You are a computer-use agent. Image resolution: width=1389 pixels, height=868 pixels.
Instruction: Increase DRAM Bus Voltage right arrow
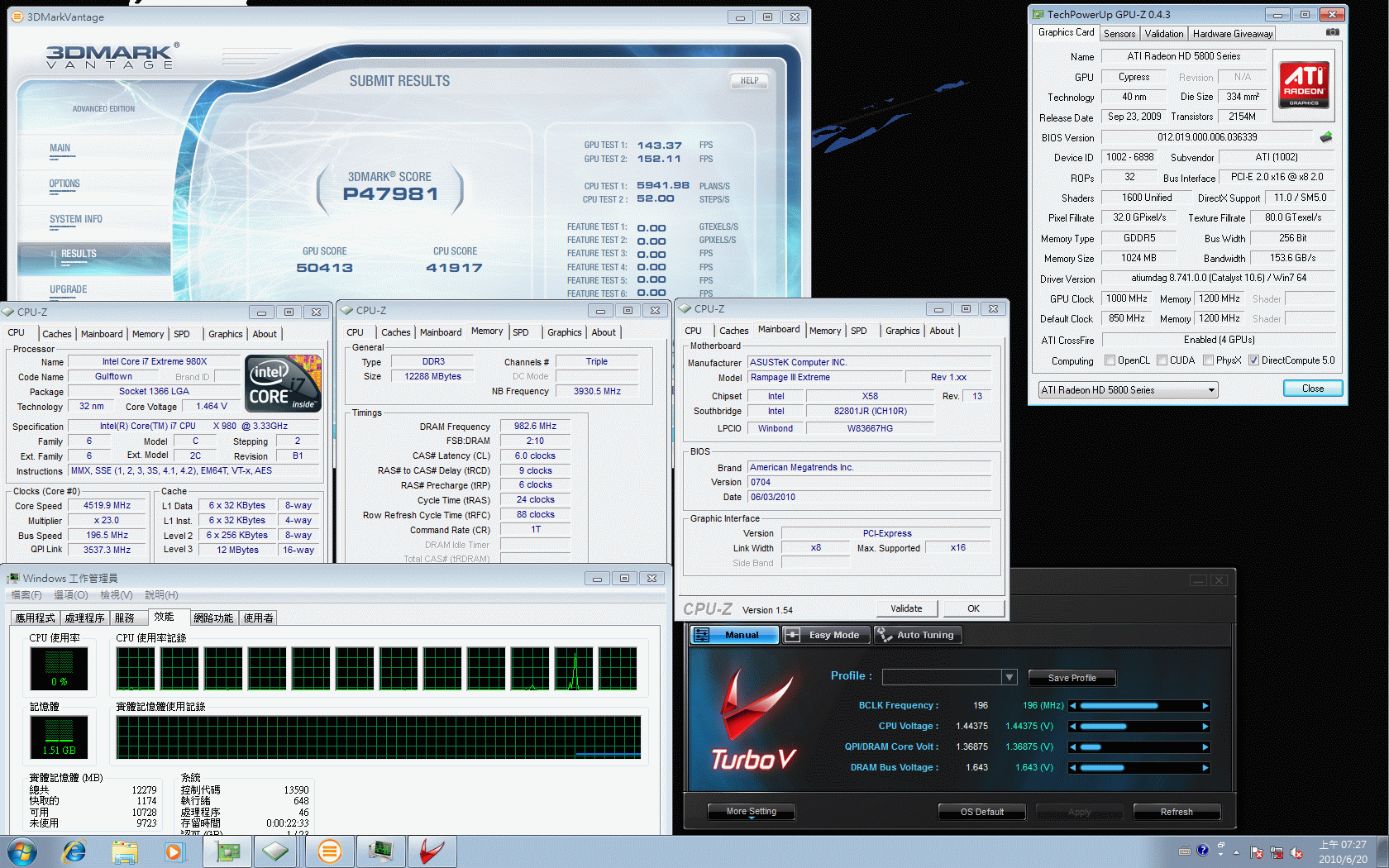(1205, 768)
